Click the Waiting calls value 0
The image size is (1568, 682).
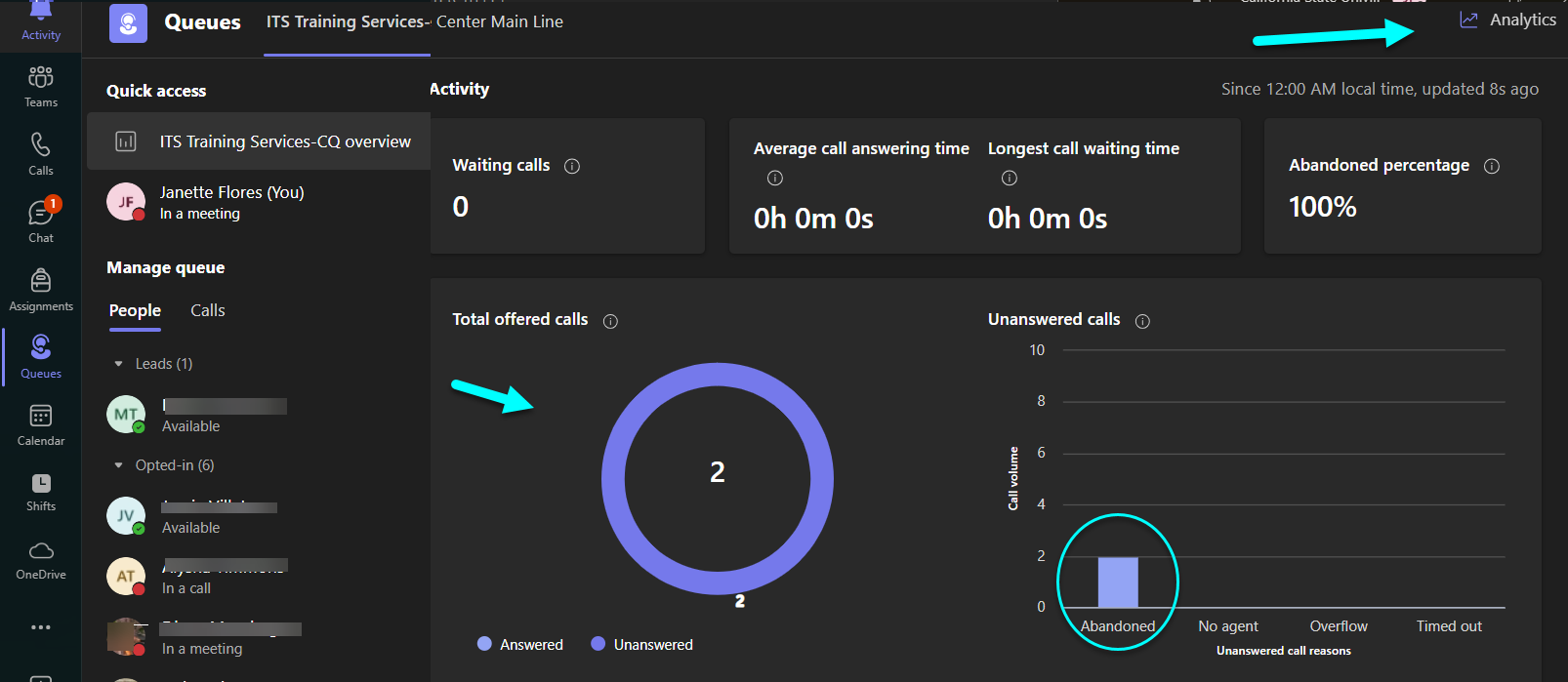coord(461,207)
